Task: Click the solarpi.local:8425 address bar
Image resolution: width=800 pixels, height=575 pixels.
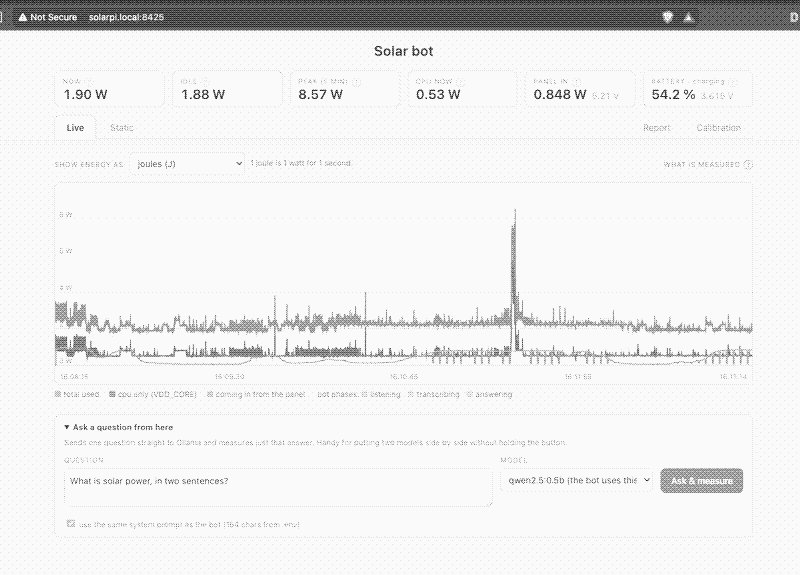Action: pos(126,17)
